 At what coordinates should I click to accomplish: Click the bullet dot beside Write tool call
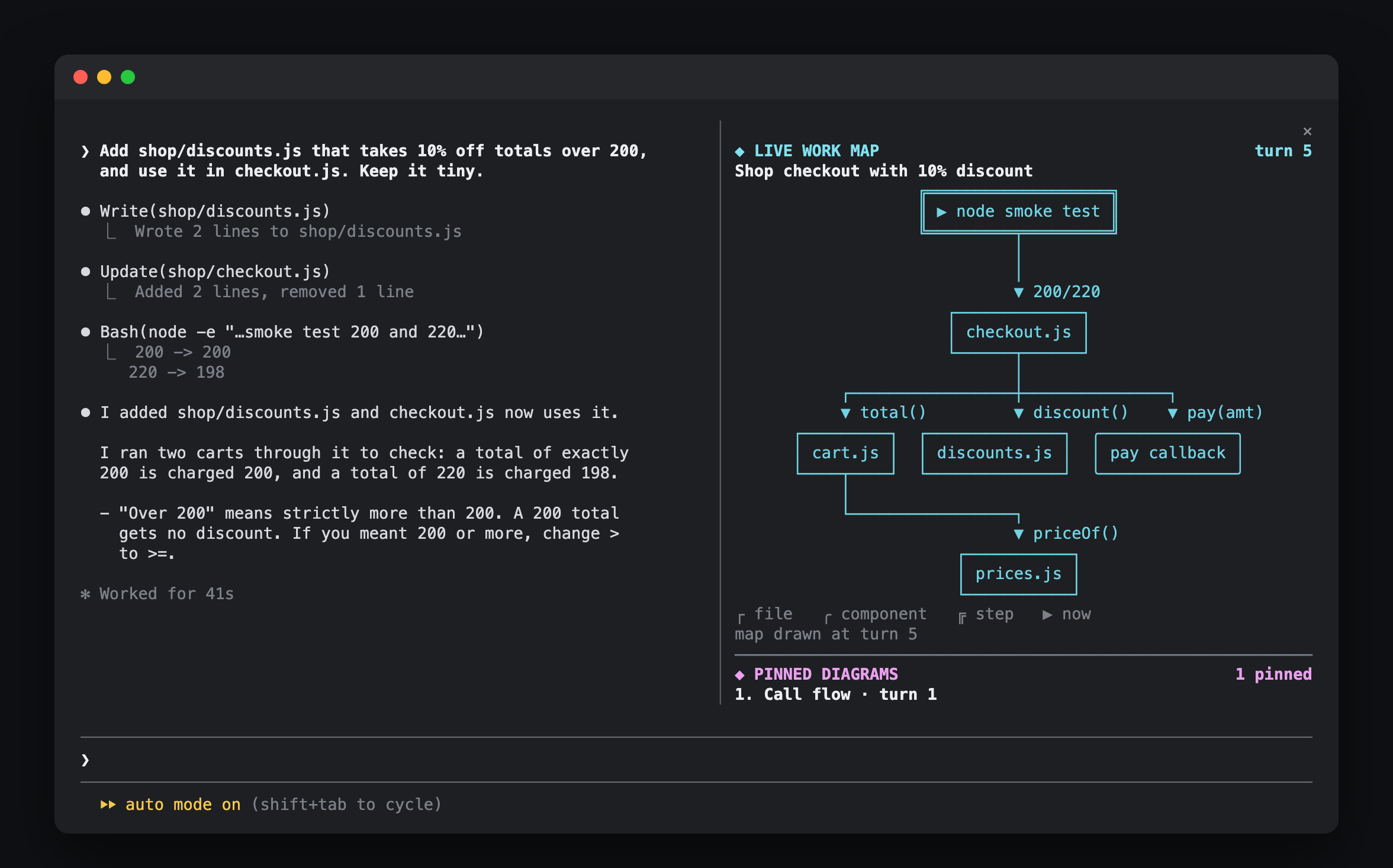pos(85,211)
